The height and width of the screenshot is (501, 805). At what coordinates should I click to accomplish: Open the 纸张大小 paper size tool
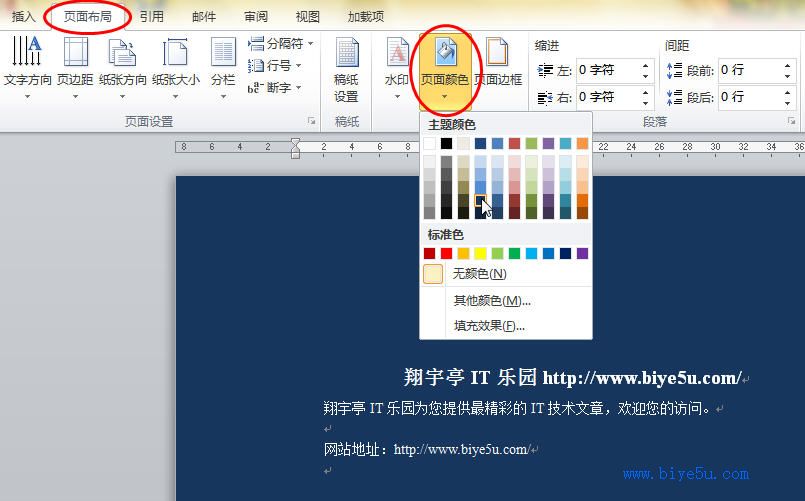(x=175, y=67)
